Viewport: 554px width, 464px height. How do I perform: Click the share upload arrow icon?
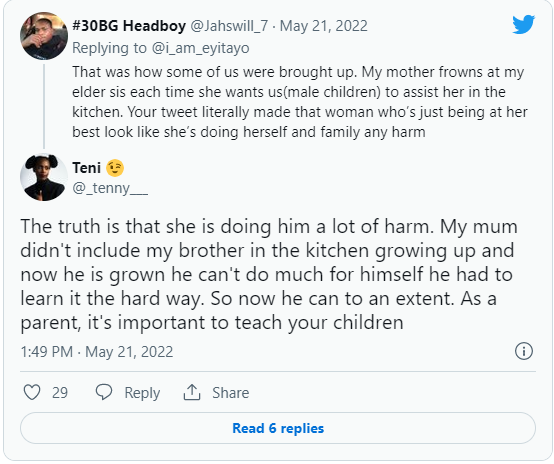click(x=192, y=392)
